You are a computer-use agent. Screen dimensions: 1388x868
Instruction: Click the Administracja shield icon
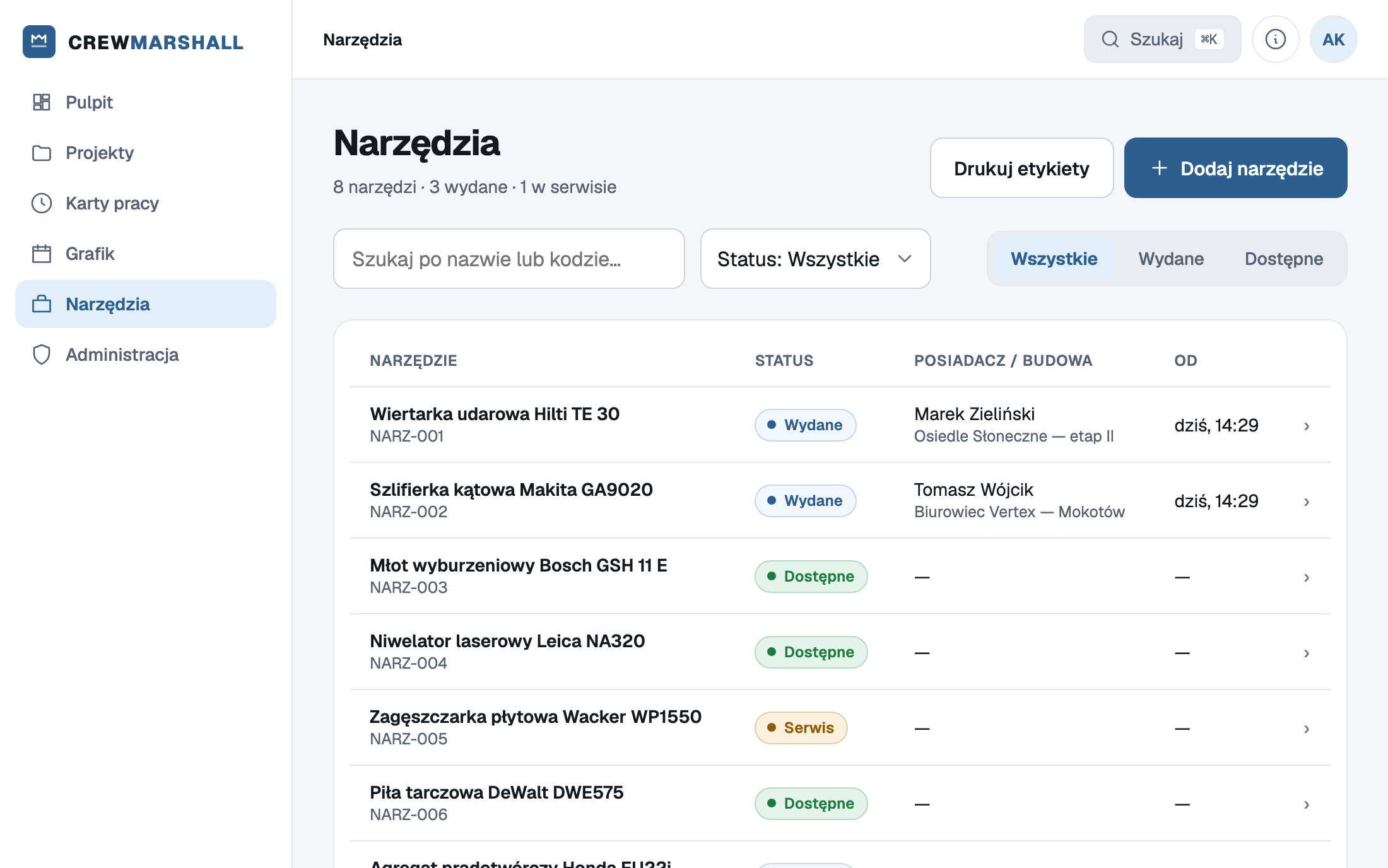pyautogui.click(x=42, y=355)
